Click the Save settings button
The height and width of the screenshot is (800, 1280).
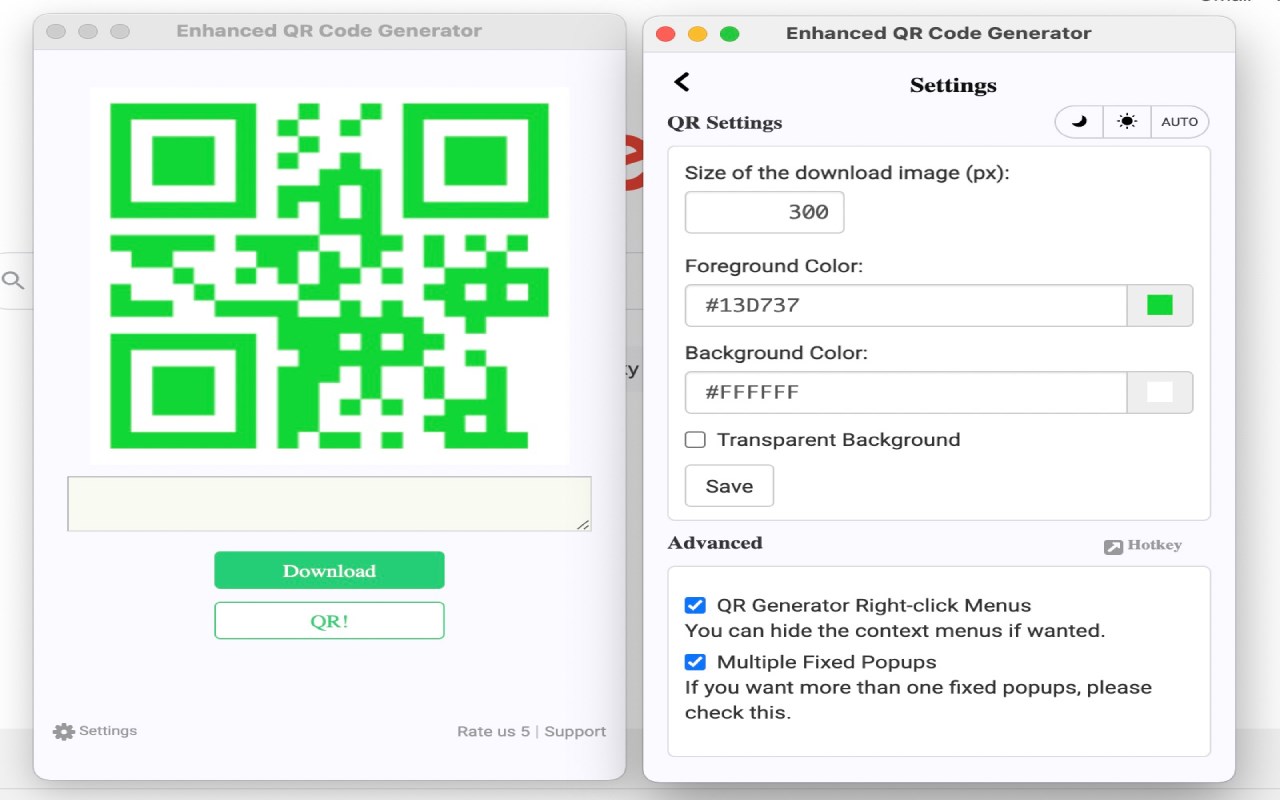(x=729, y=486)
